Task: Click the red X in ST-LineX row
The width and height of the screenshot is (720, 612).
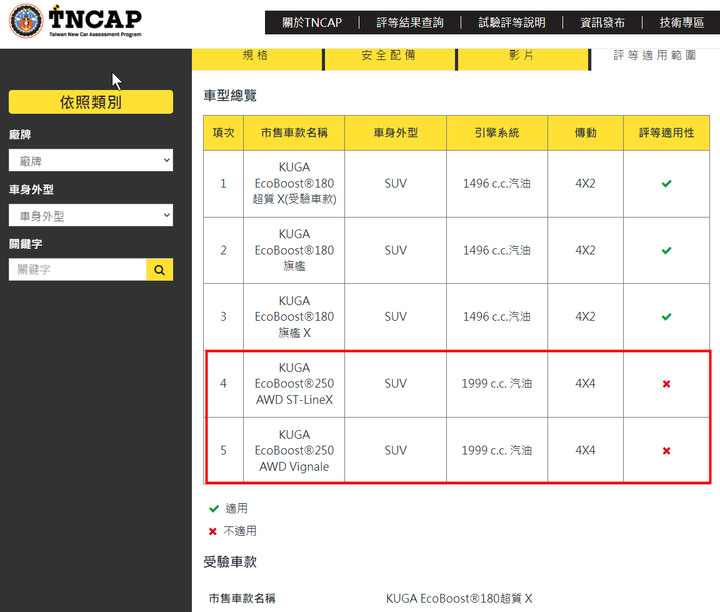Action: (666, 384)
